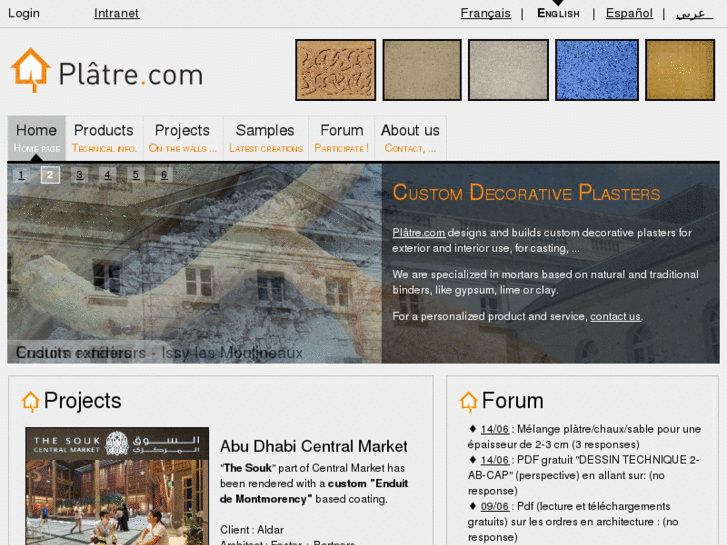727x545 pixels.
Task: Click the Projects section heading
Action: 83,401
